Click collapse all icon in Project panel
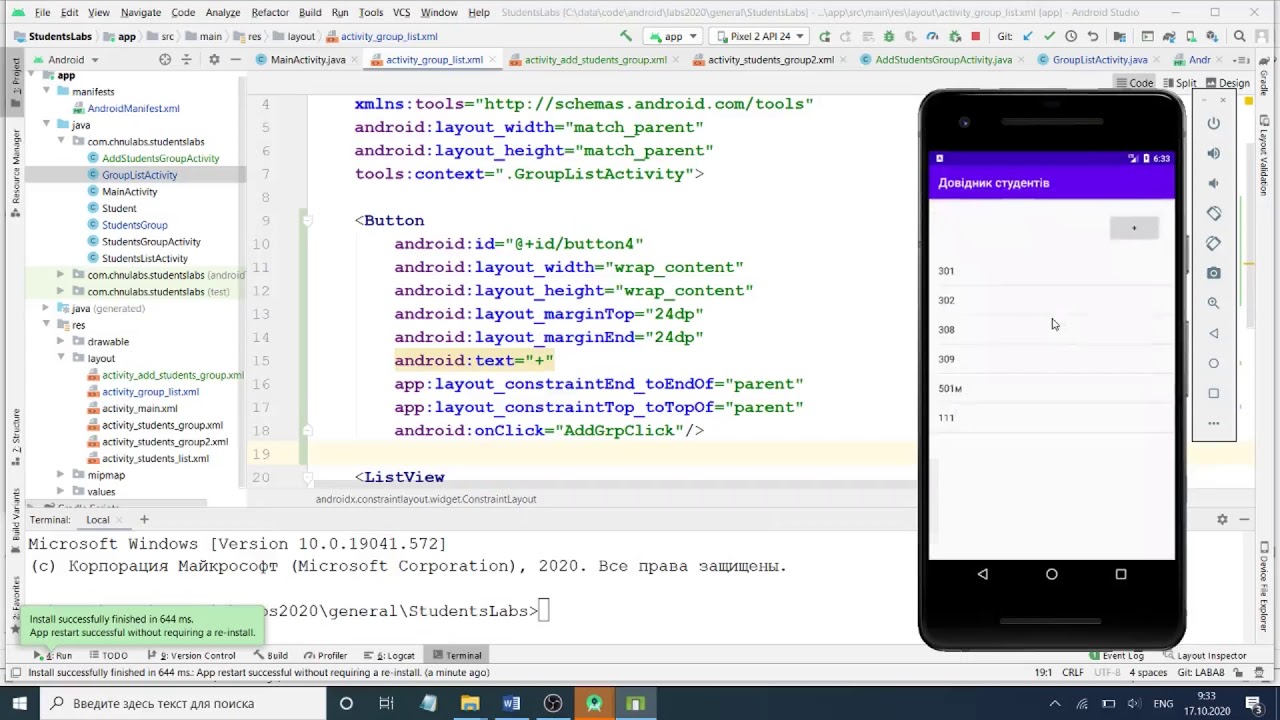 (x=189, y=59)
